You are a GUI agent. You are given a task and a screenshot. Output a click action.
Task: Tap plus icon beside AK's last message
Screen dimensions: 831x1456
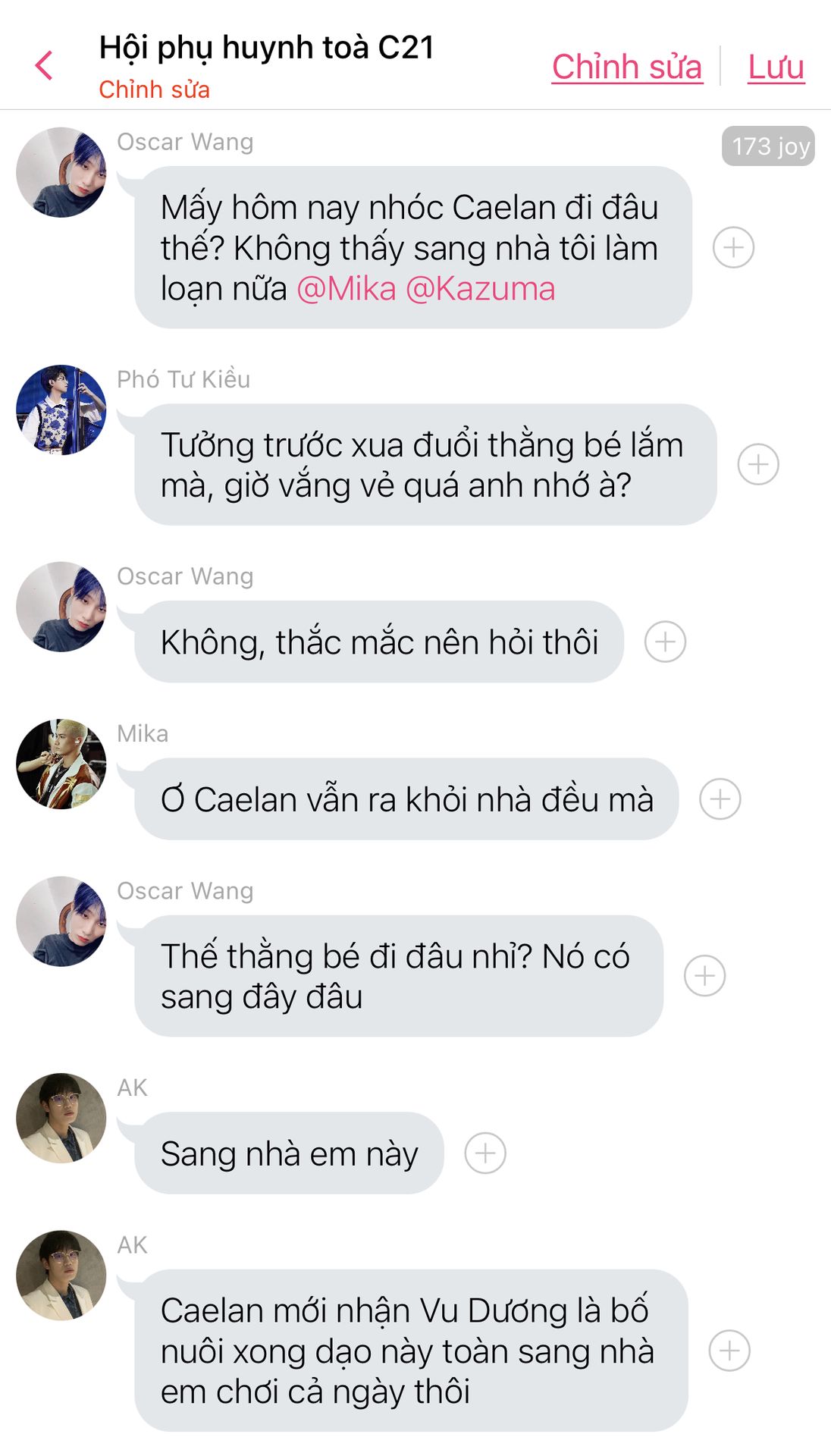[x=729, y=1351]
